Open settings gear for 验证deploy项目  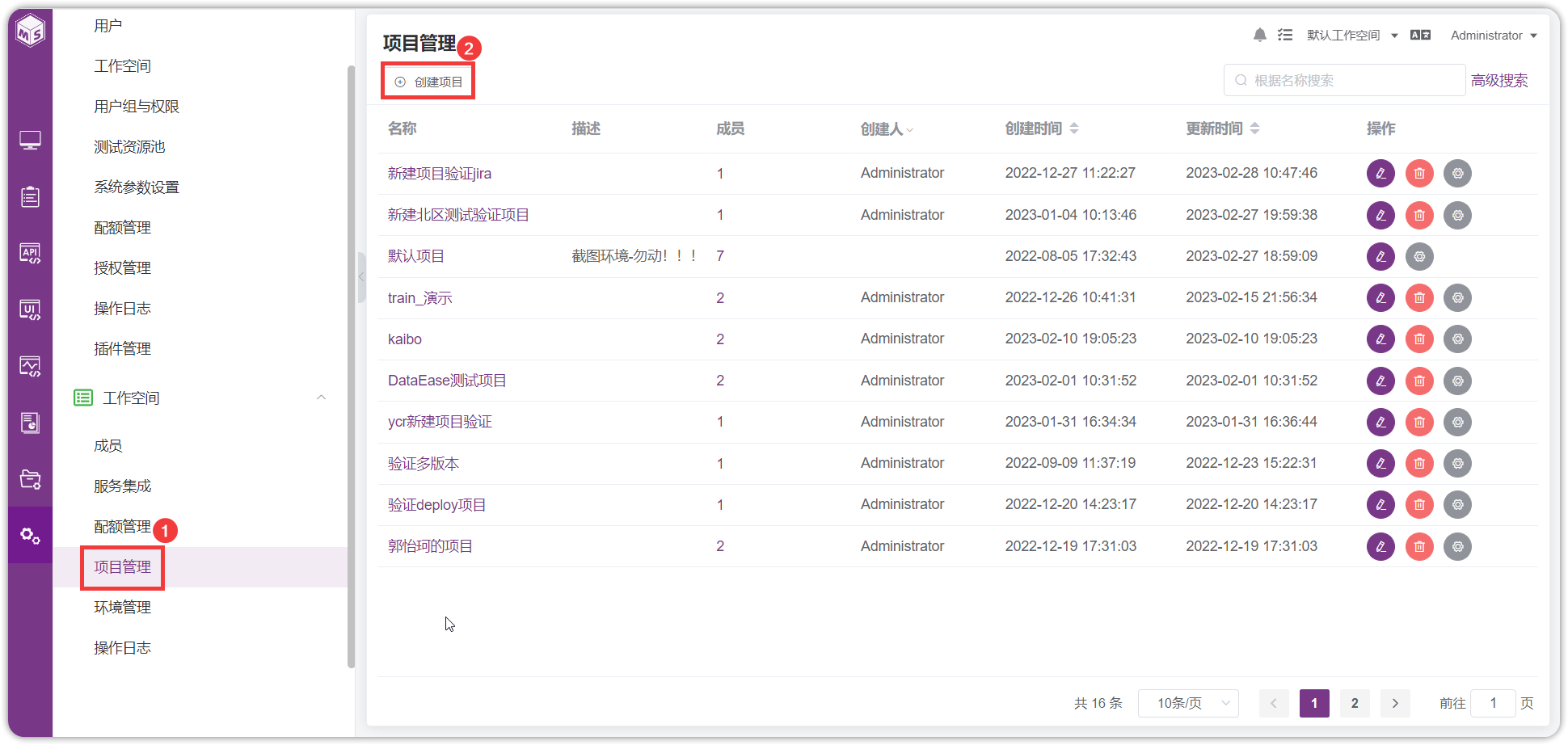[1457, 504]
